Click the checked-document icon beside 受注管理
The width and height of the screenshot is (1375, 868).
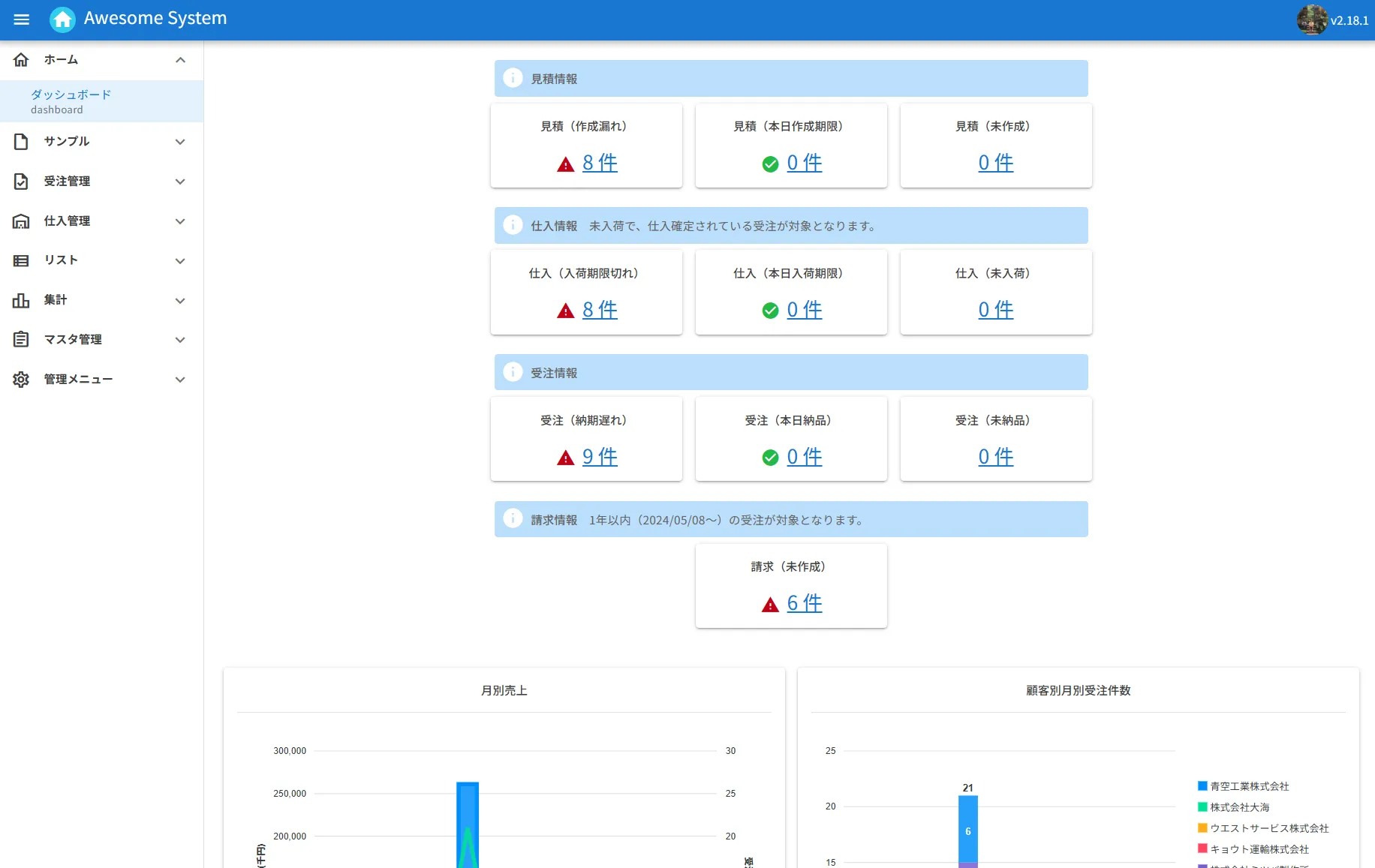[x=21, y=181]
